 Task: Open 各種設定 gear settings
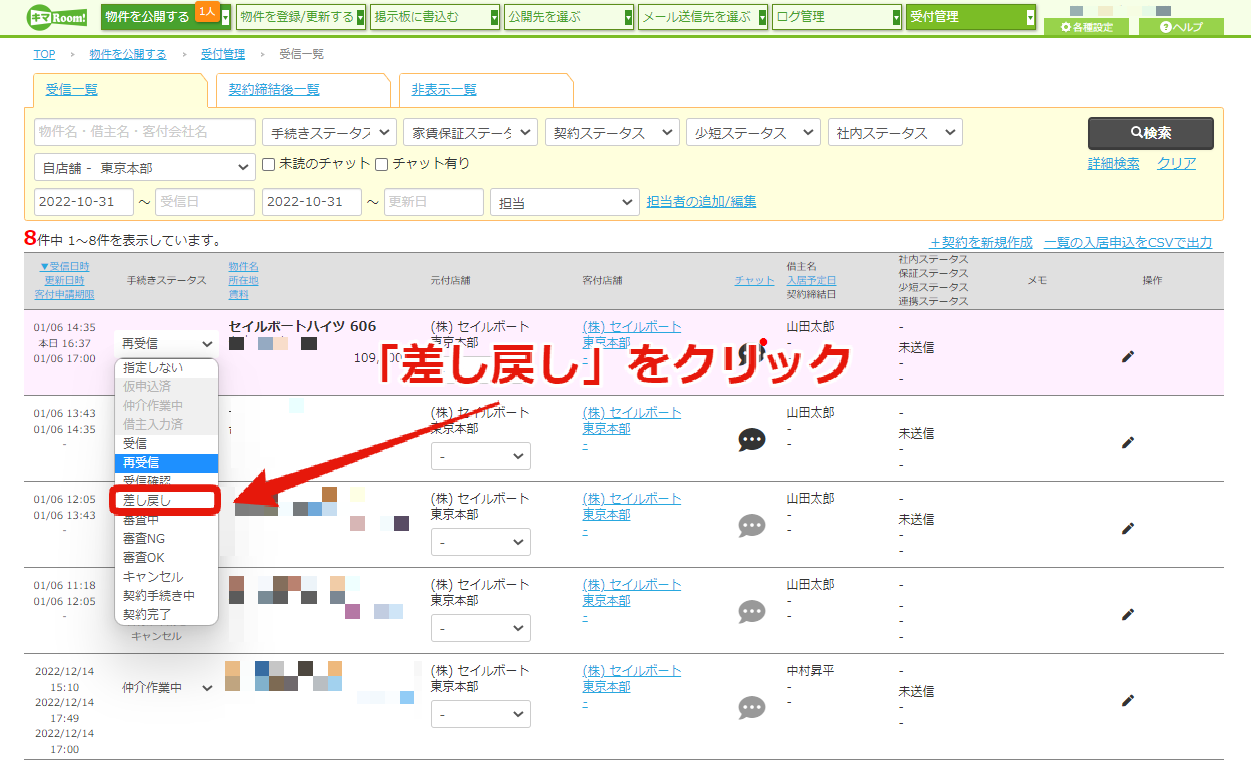[1086, 27]
